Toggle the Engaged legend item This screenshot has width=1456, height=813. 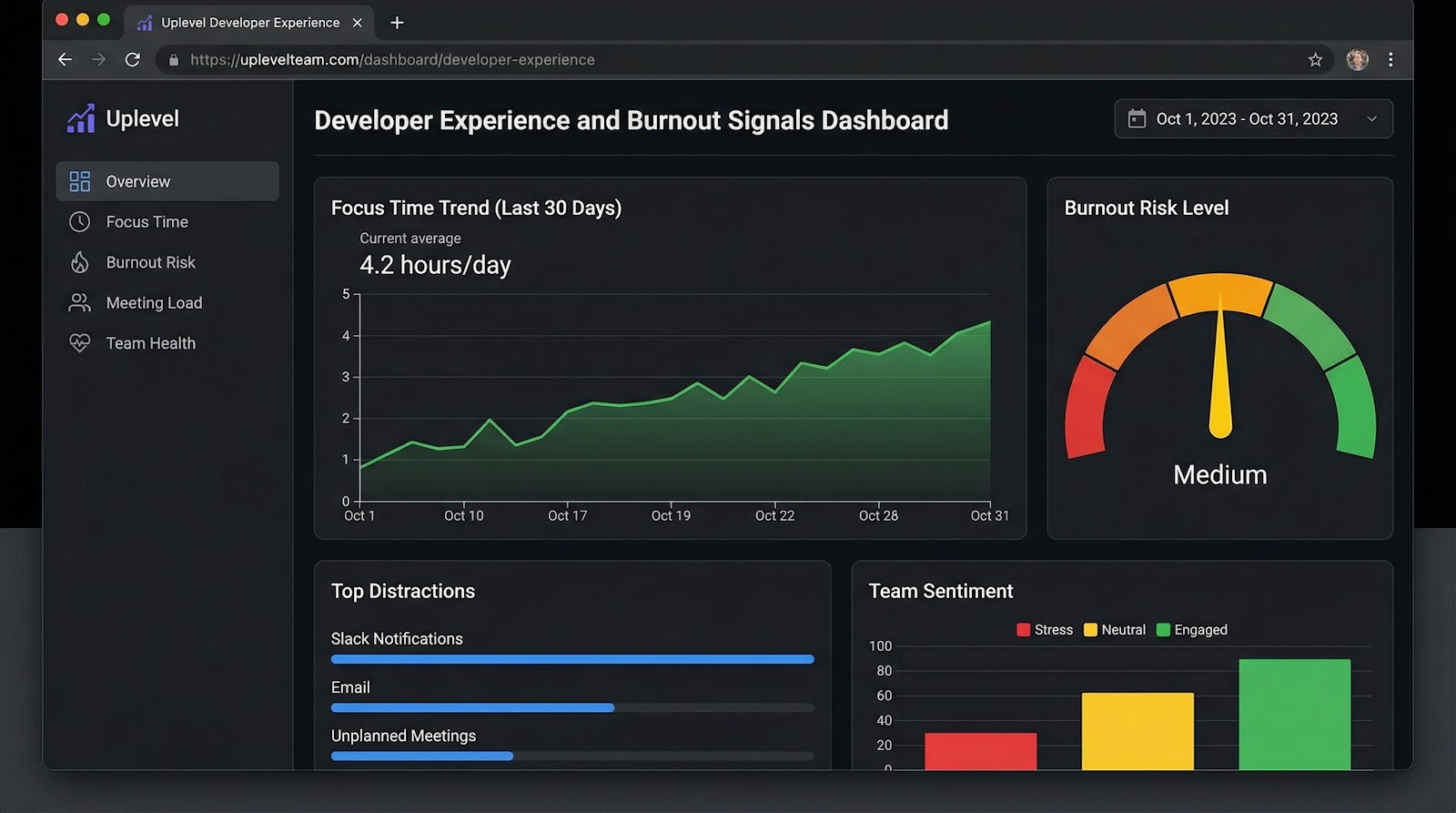click(1191, 630)
